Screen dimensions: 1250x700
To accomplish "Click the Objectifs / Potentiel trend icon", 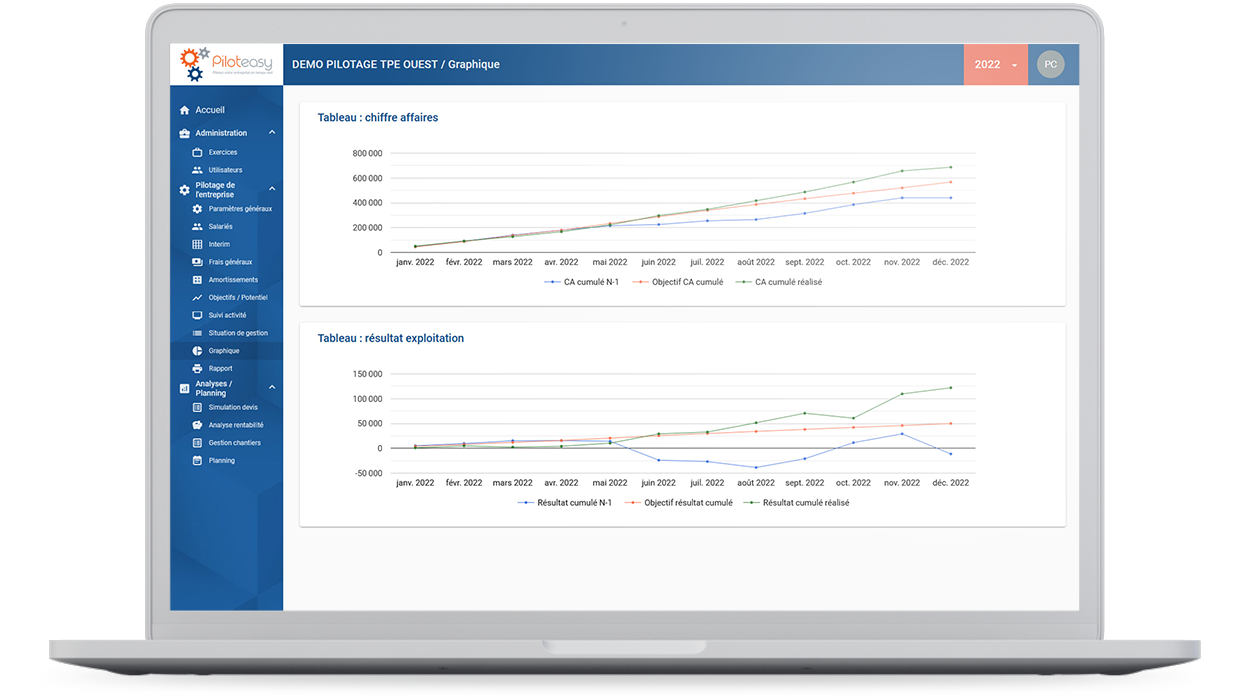I will point(197,298).
